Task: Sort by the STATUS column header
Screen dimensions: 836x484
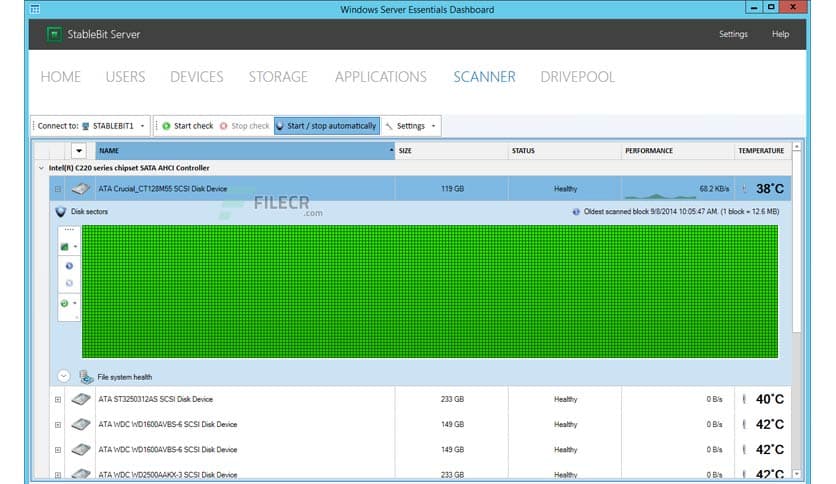Action: (565, 151)
